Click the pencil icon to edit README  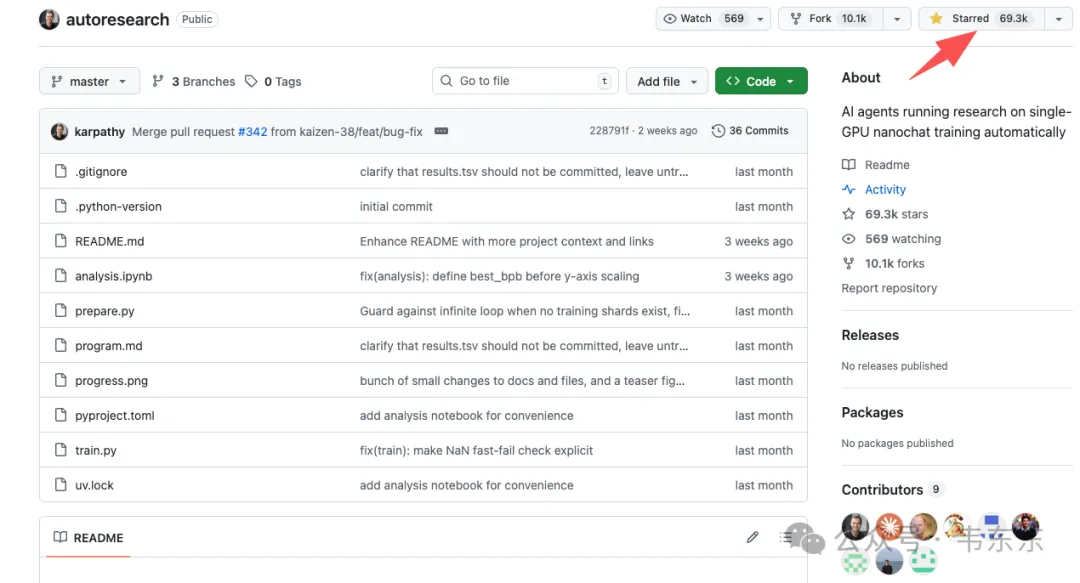click(752, 537)
